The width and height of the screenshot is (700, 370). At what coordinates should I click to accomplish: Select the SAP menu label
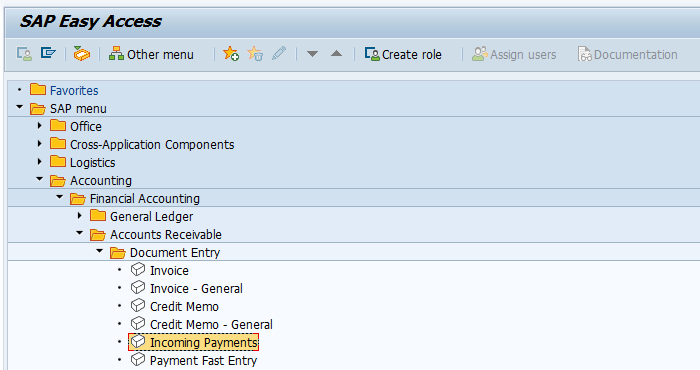pos(78,109)
